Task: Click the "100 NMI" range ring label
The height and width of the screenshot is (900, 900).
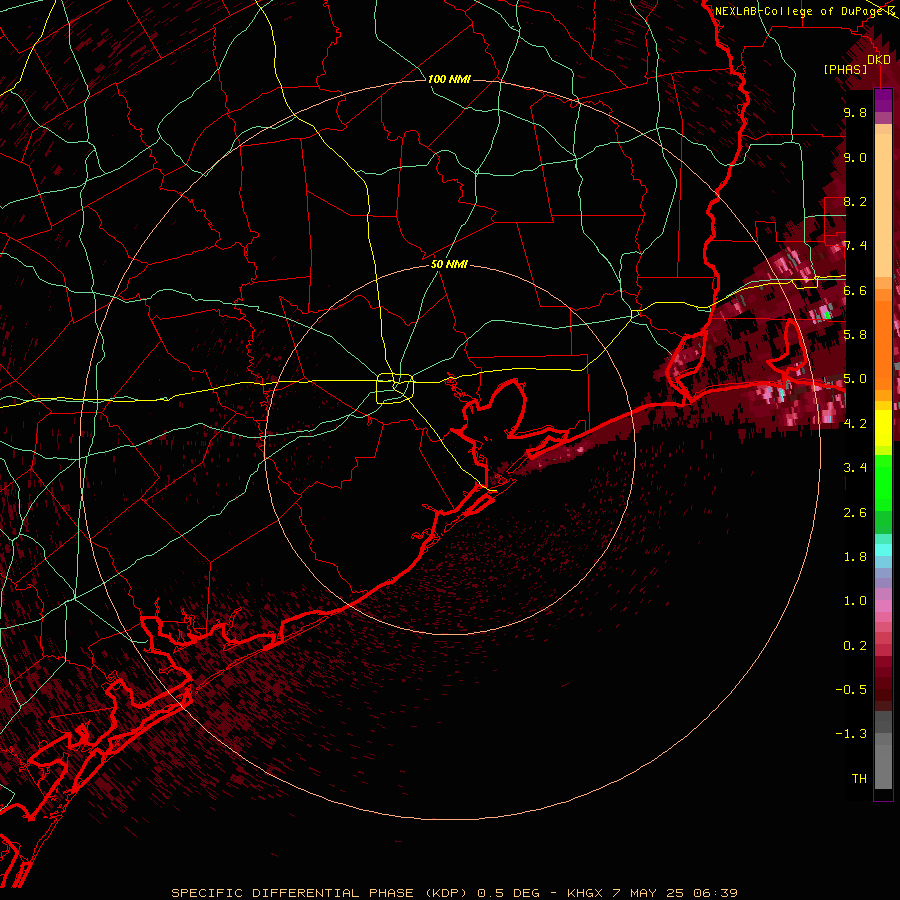Action: [x=449, y=79]
